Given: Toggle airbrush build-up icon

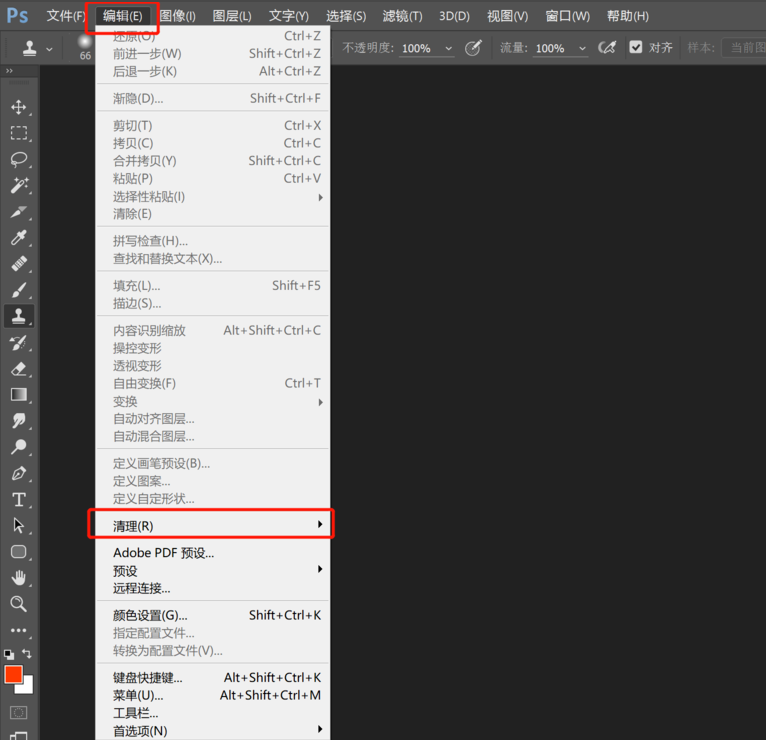Looking at the screenshot, I should click(x=607, y=47).
